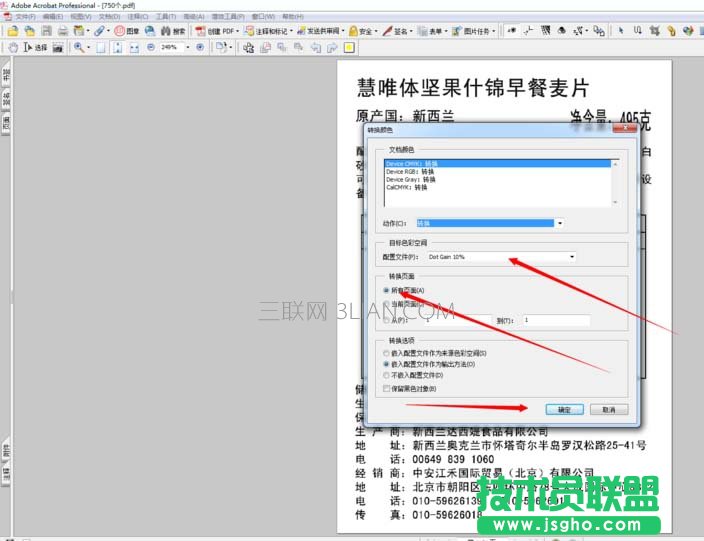This screenshot has width=704, height=541.
Task: Select Device Gray row in document colors list
Action: (497, 179)
